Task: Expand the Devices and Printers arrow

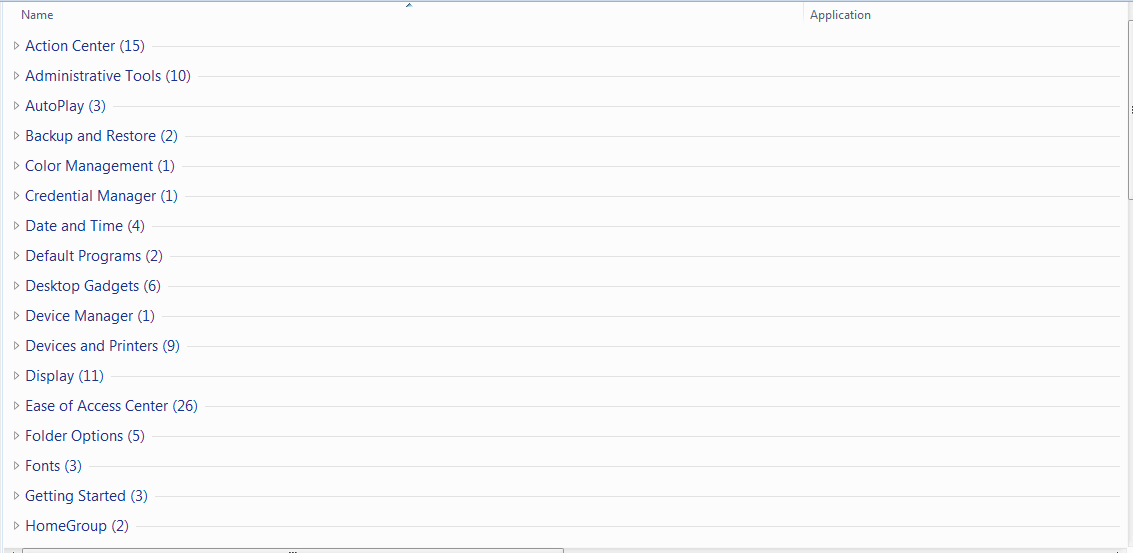Action: click(16, 346)
